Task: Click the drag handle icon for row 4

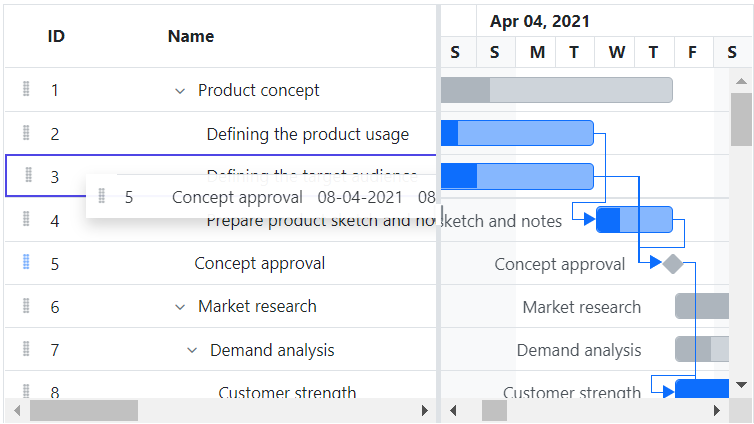Action: [26, 220]
